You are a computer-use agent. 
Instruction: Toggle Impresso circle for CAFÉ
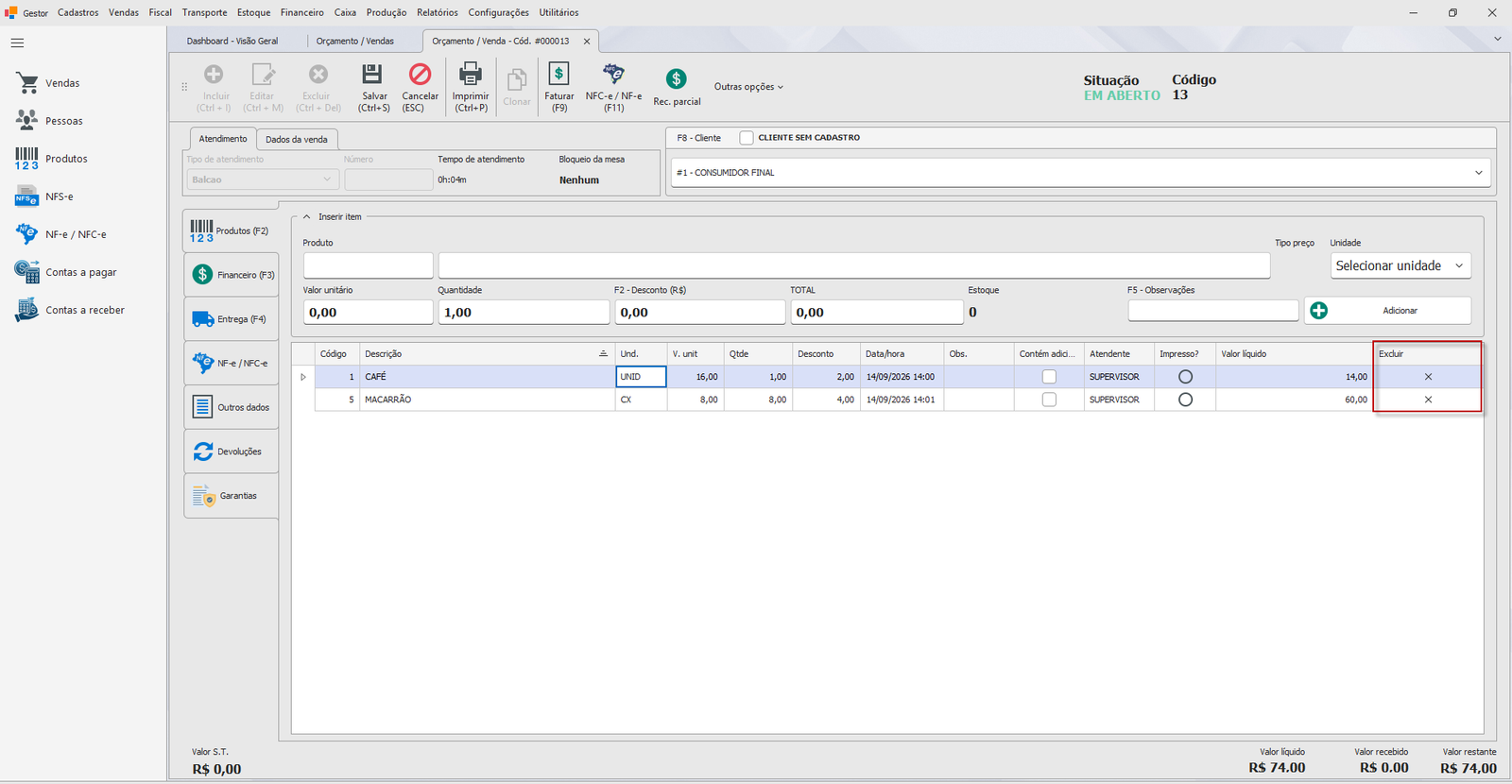(1185, 377)
